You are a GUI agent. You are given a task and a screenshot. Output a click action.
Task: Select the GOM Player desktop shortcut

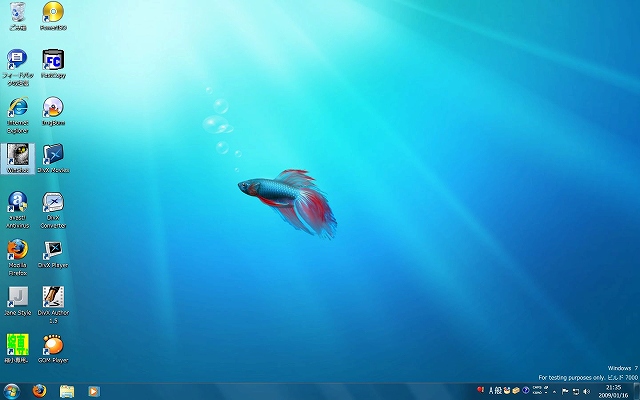coord(53,349)
